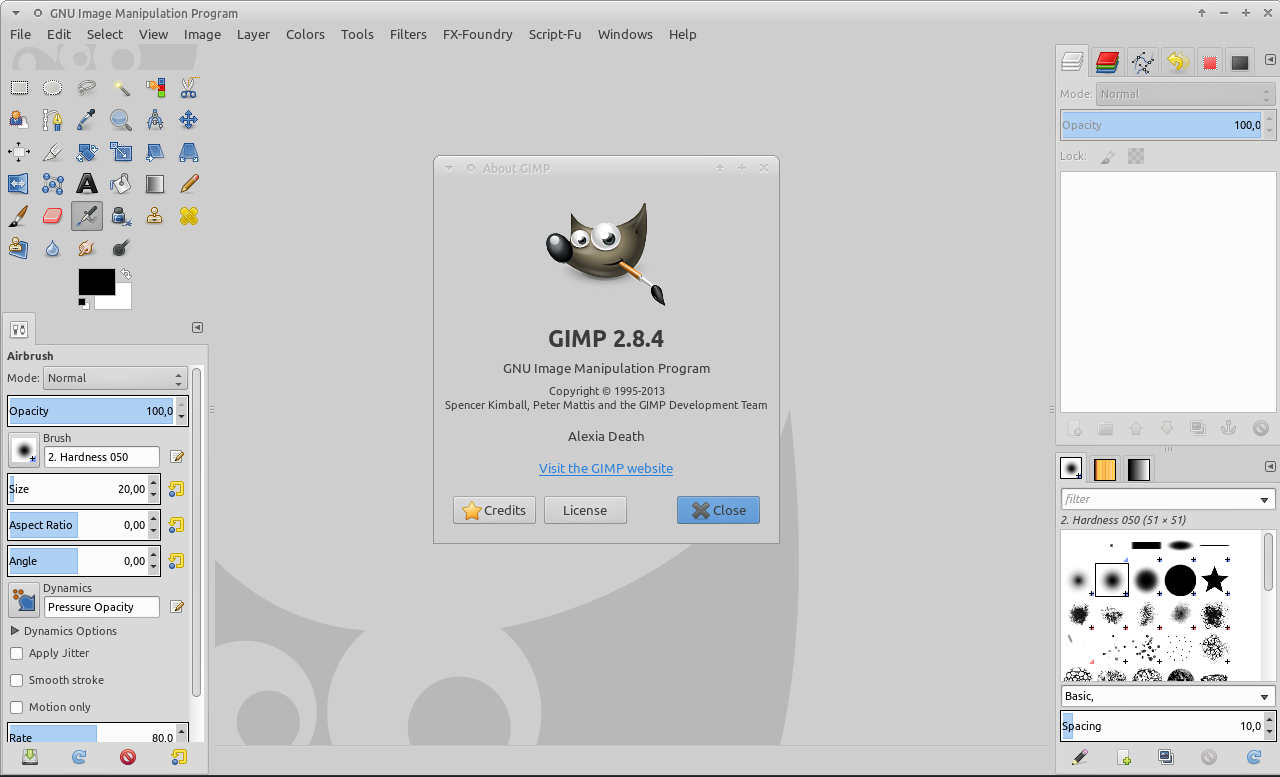Select the Zoom magnifier tool

click(x=121, y=120)
